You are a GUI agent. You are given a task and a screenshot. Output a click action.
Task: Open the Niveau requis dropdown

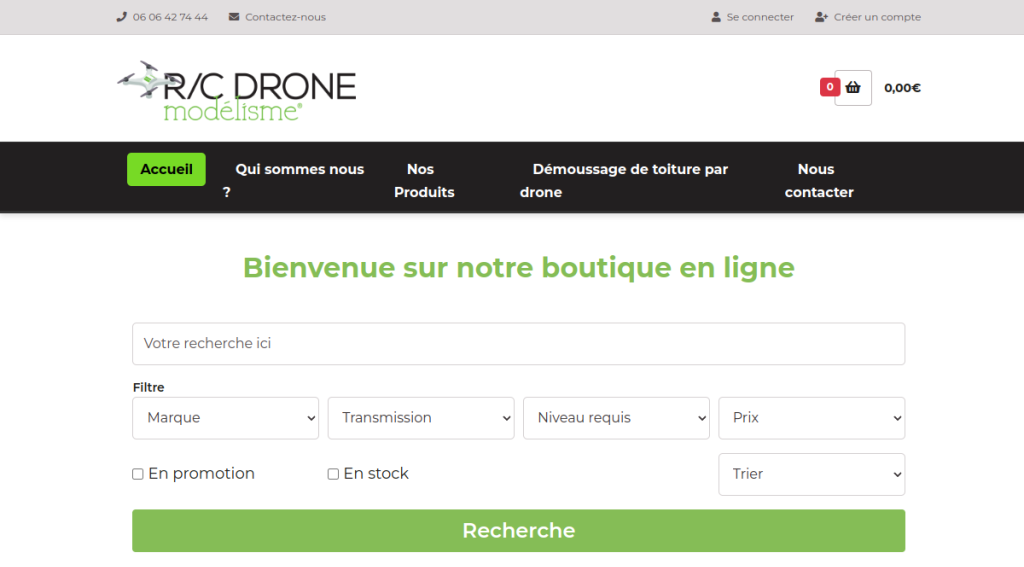(616, 418)
